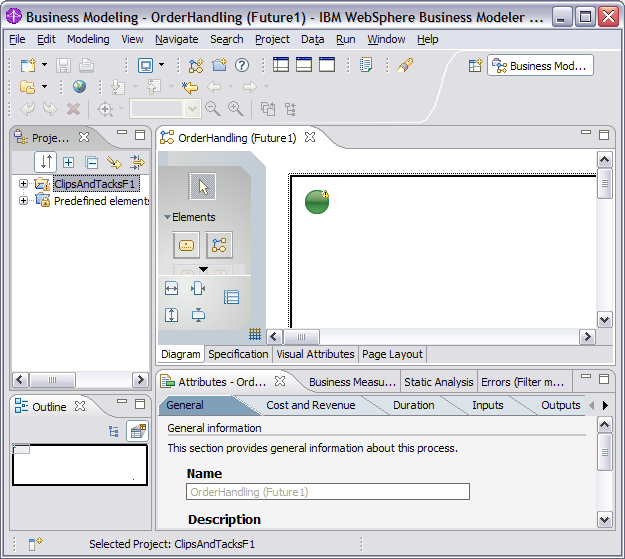
Task: Click the zoom in magnifier icon
Action: 236,108
